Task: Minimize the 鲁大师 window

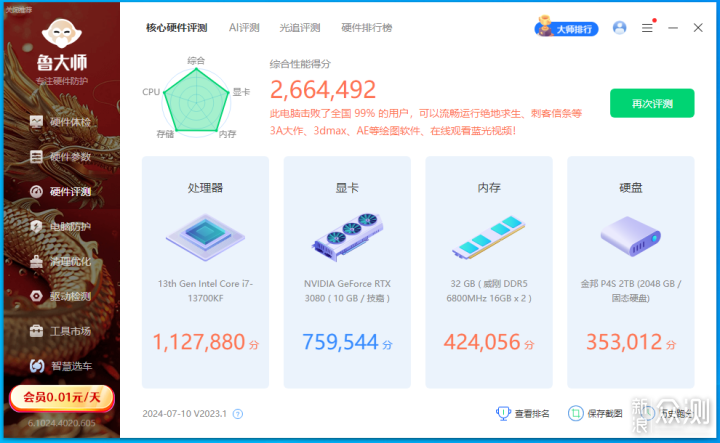Action: (x=673, y=28)
